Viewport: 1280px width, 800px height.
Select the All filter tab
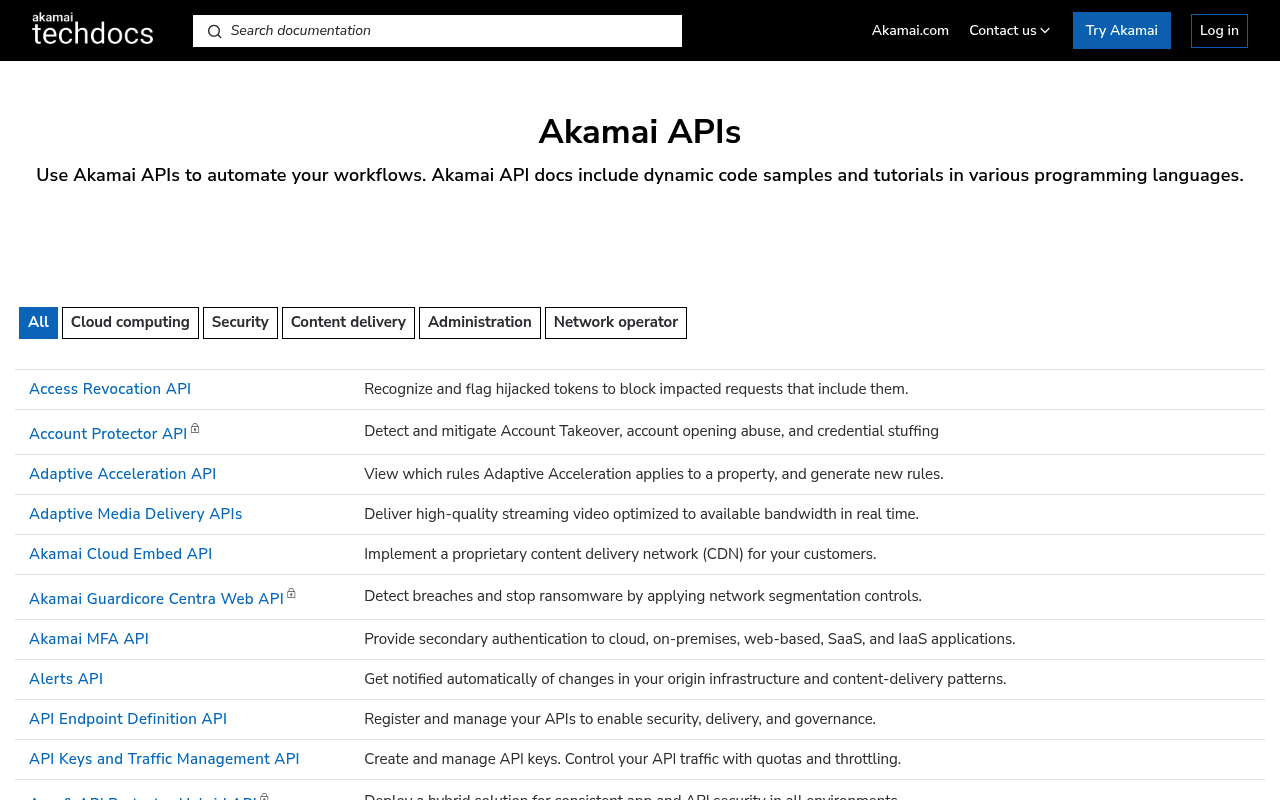click(38, 323)
